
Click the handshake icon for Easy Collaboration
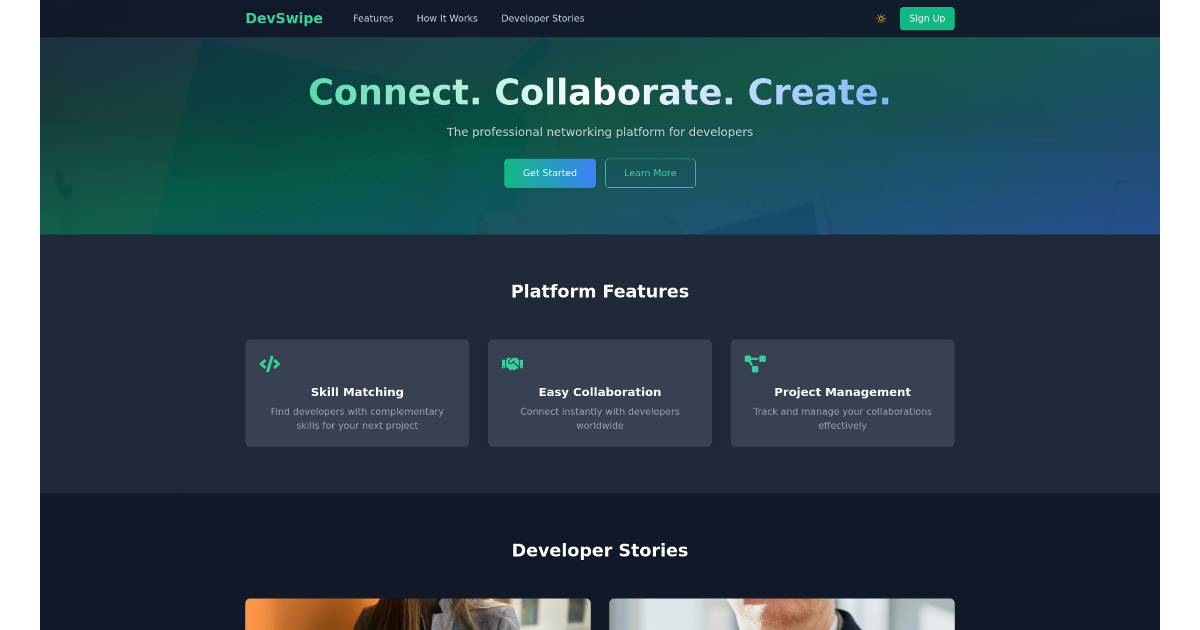pyautogui.click(x=512, y=364)
